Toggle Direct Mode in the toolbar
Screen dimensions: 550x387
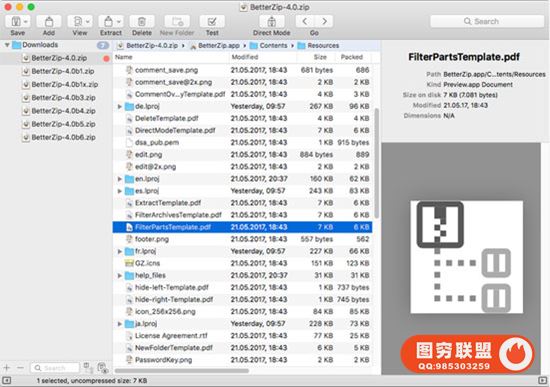click(x=271, y=22)
